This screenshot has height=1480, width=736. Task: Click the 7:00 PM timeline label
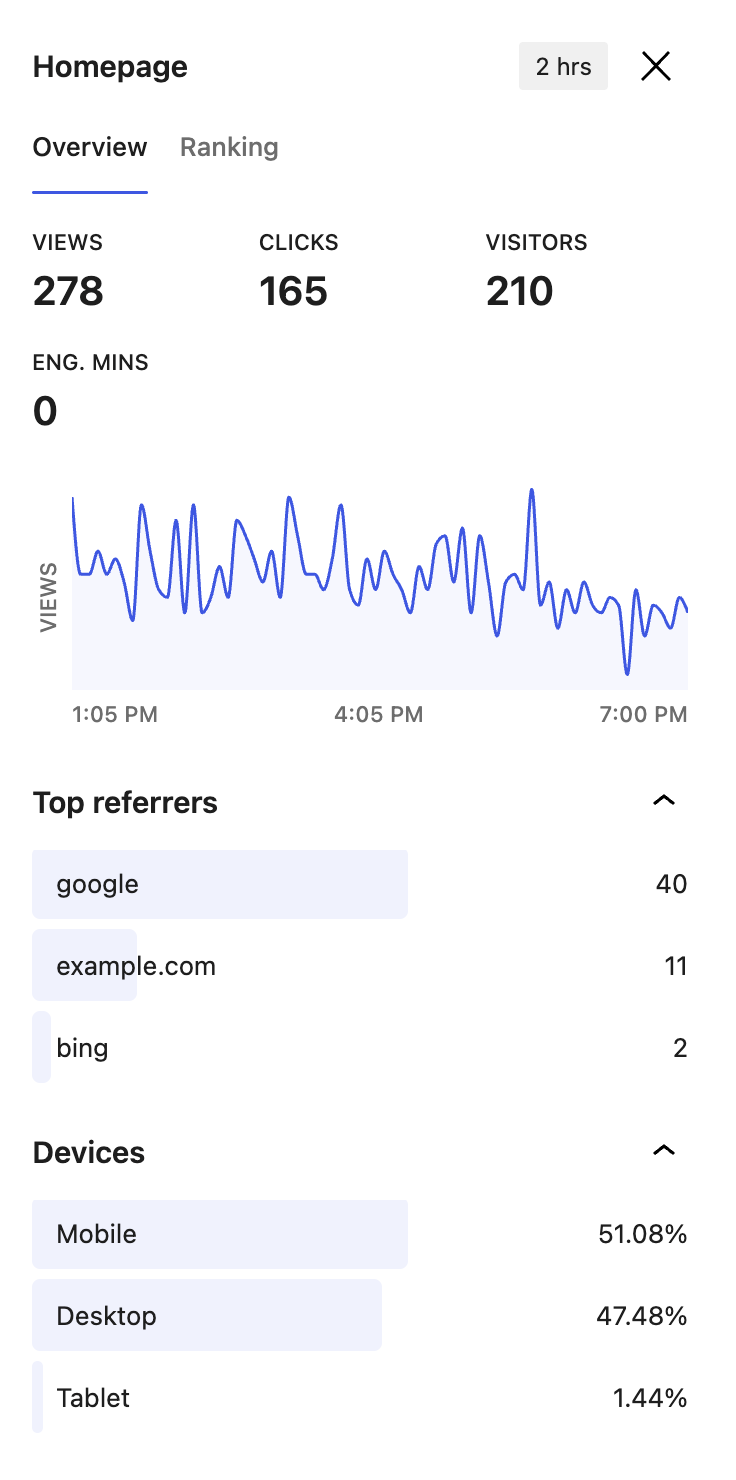click(x=644, y=715)
